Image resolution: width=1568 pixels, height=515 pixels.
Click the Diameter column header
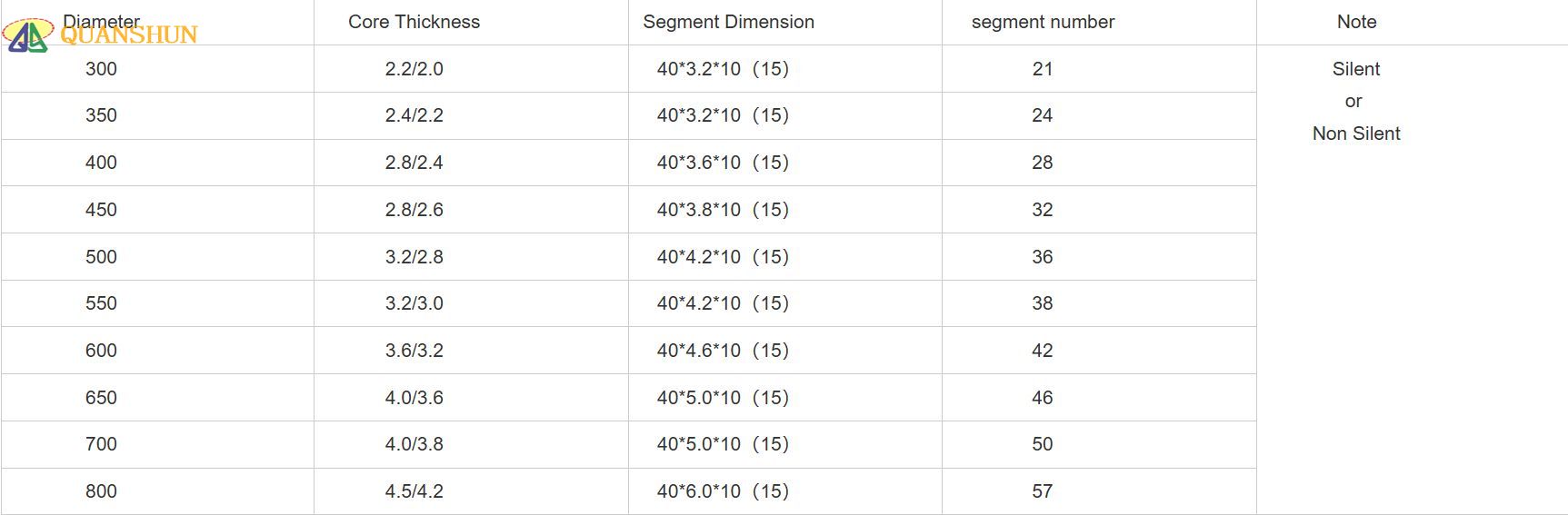tap(102, 20)
